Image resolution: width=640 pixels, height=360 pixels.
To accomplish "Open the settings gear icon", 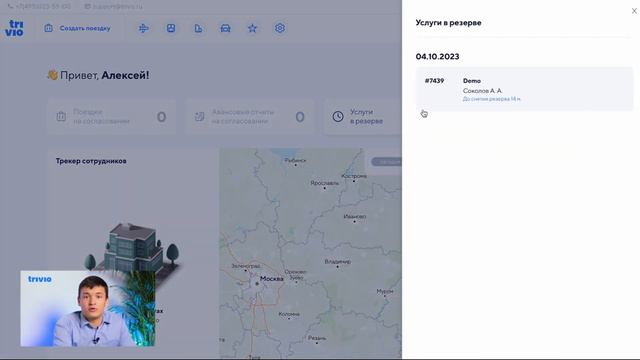I will pyautogui.click(x=280, y=28).
